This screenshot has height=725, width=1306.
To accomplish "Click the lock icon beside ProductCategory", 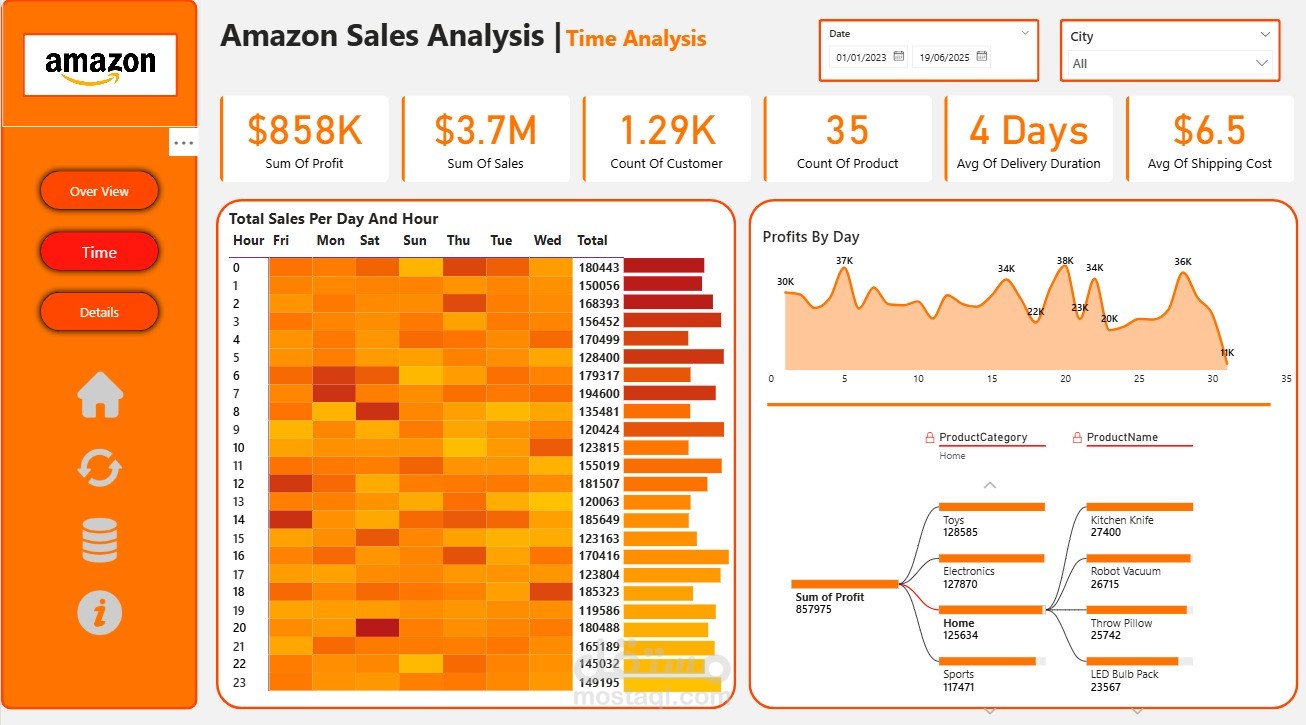I will pos(930,438).
